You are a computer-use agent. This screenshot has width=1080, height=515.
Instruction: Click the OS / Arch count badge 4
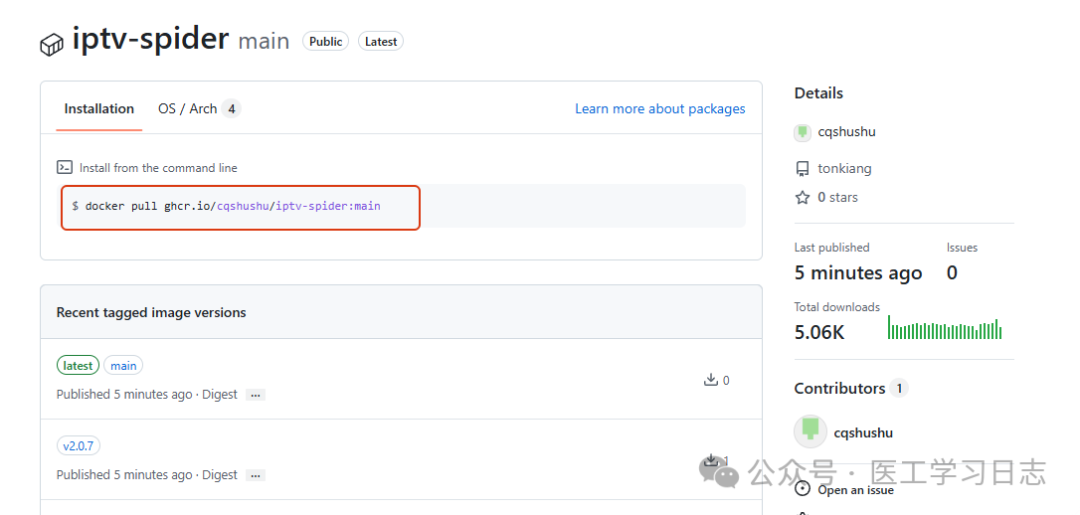click(x=231, y=109)
